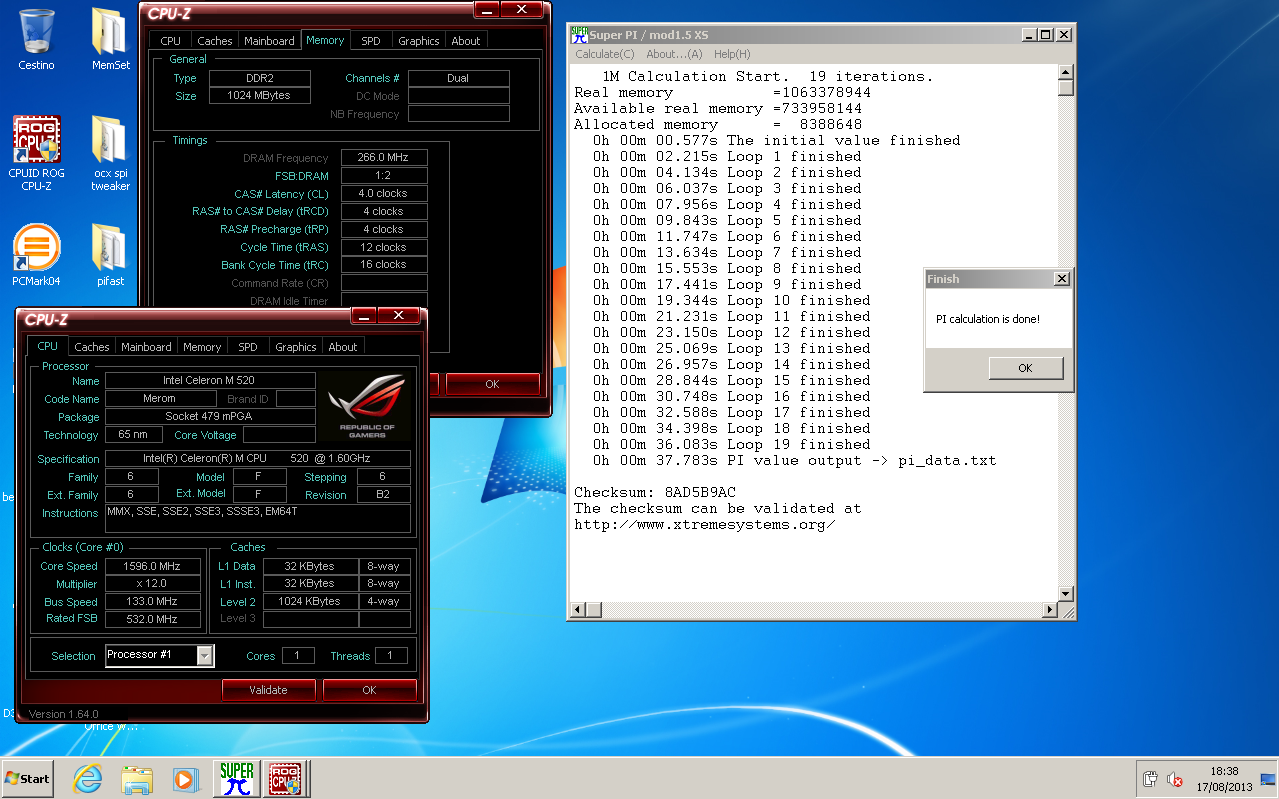Click Super PI vertical scrollbar up arrow
The width and height of the screenshot is (1279, 799).
[x=1066, y=72]
